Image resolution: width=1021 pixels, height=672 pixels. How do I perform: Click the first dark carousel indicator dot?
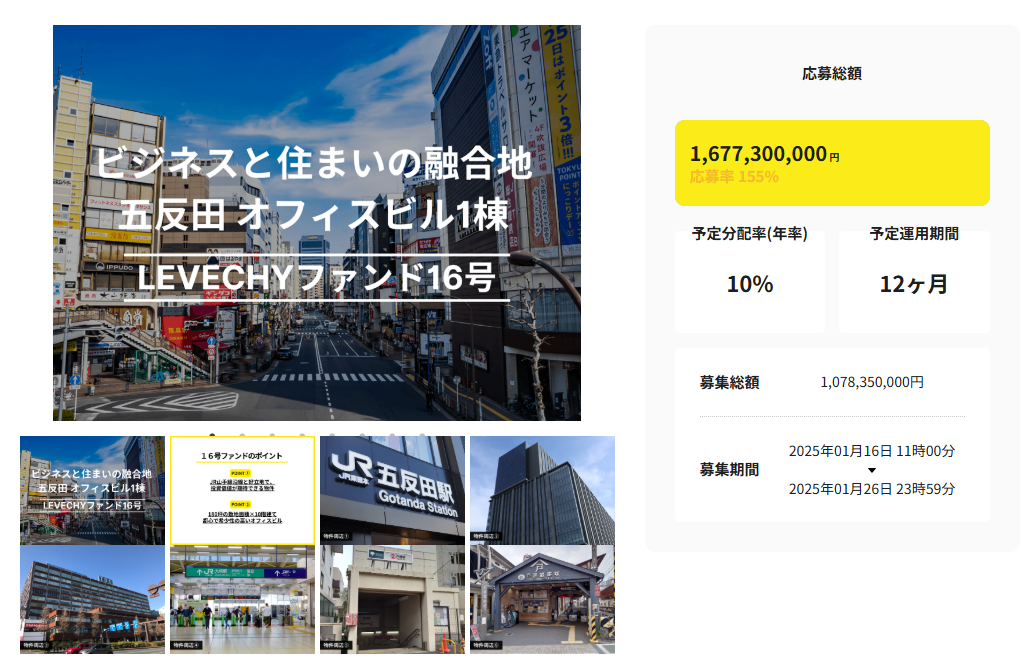212,435
